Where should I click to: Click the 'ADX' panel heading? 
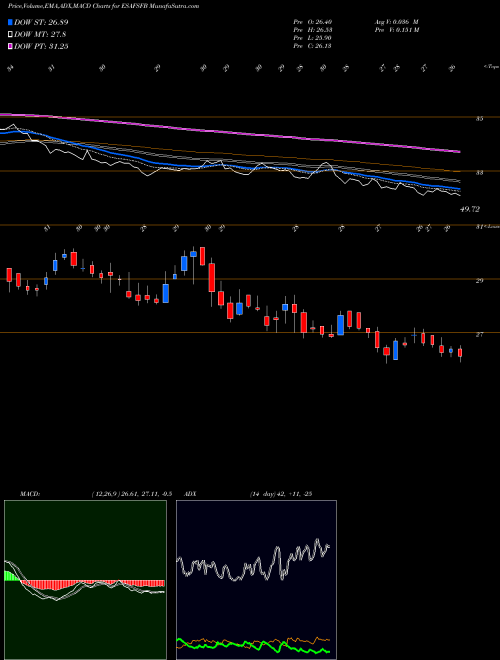coord(191,494)
